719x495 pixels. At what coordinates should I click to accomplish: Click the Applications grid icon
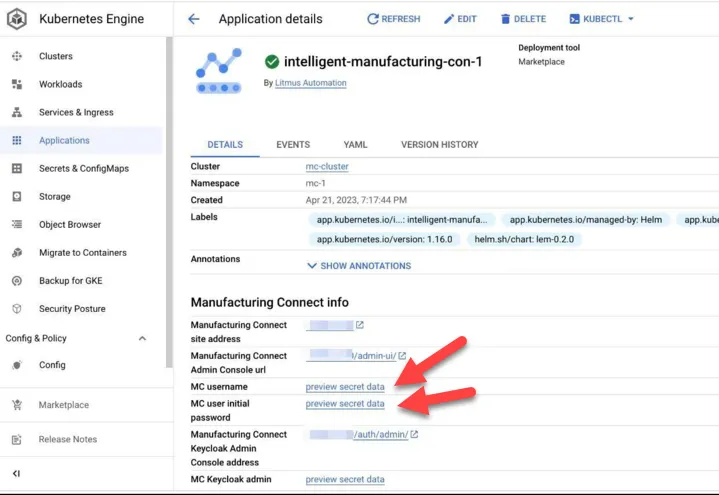(17, 140)
